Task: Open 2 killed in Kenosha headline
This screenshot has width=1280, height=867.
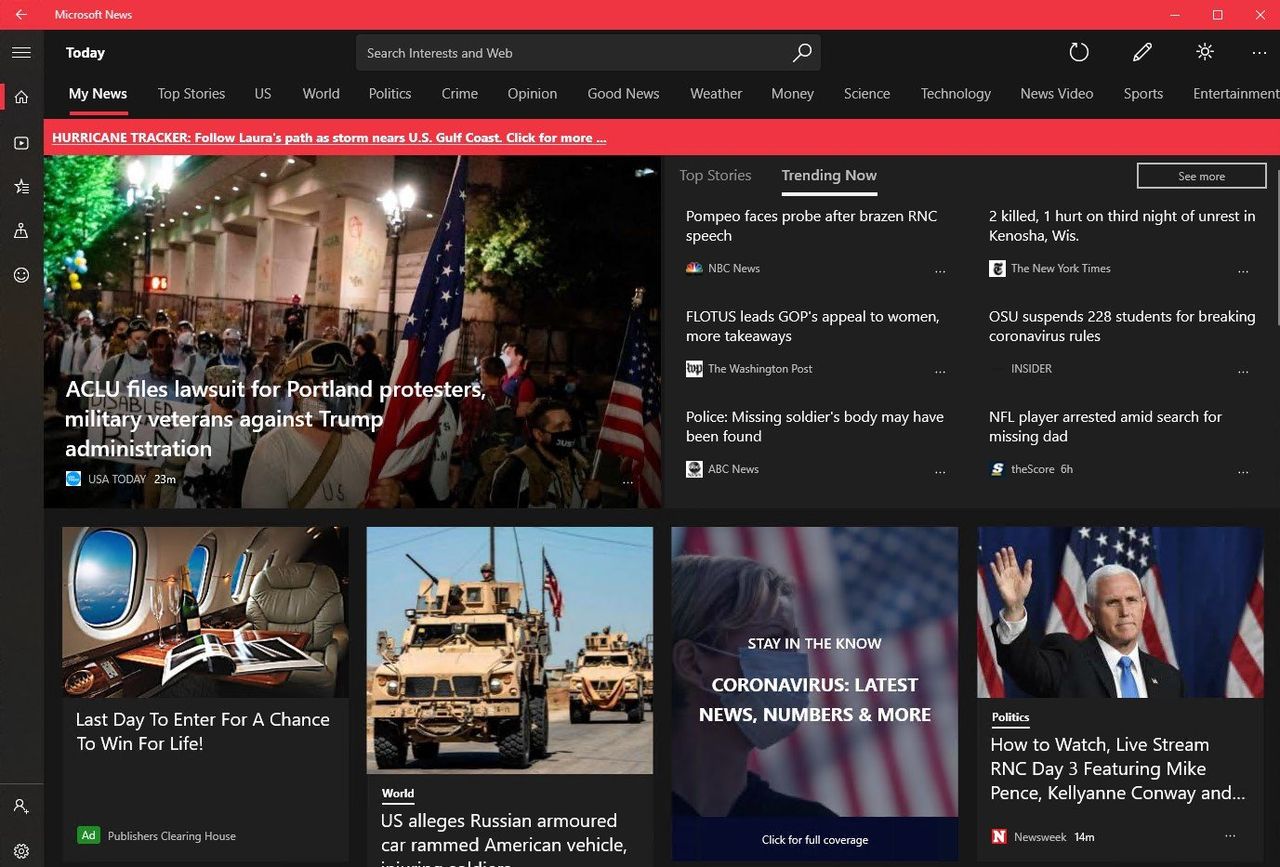Action: 1122,226
